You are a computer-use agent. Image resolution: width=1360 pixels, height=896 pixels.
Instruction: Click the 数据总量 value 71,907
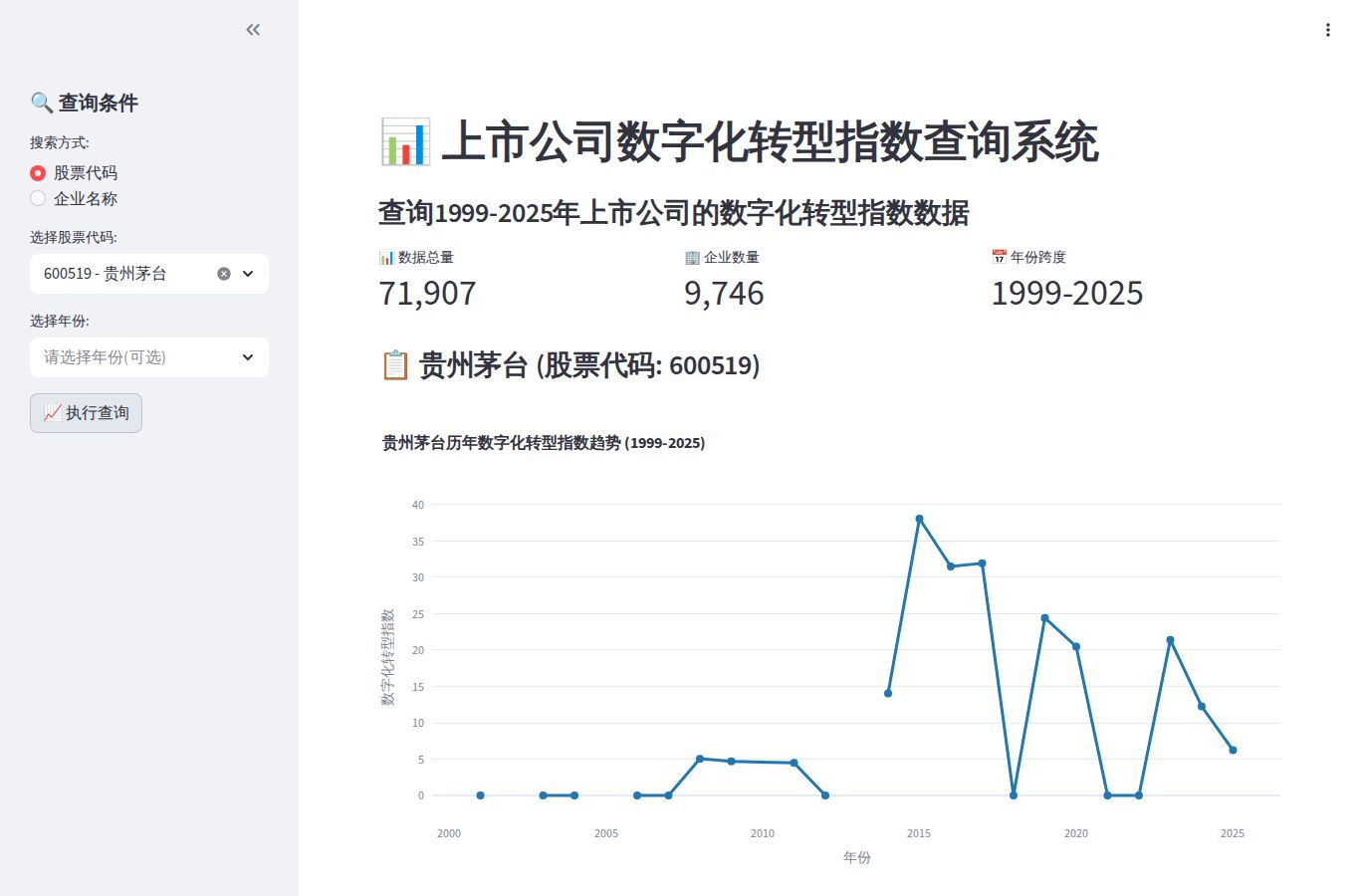pos(427,294)
